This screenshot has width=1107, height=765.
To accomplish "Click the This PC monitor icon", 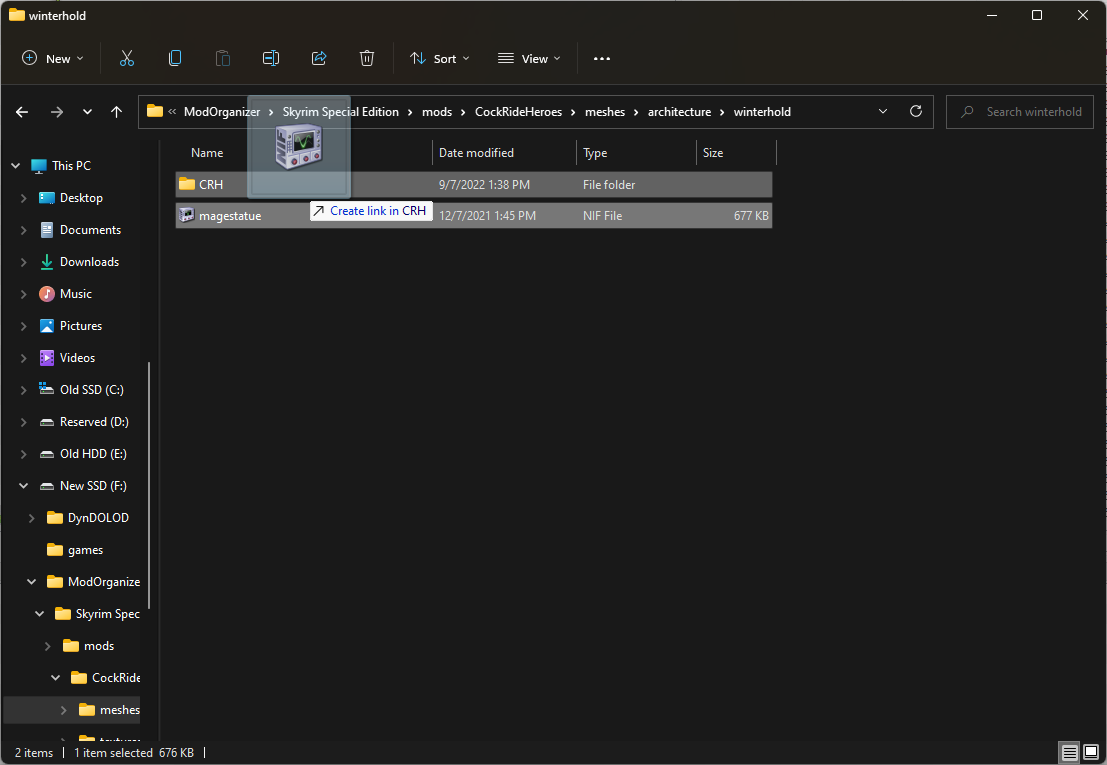I will [39, 166].
